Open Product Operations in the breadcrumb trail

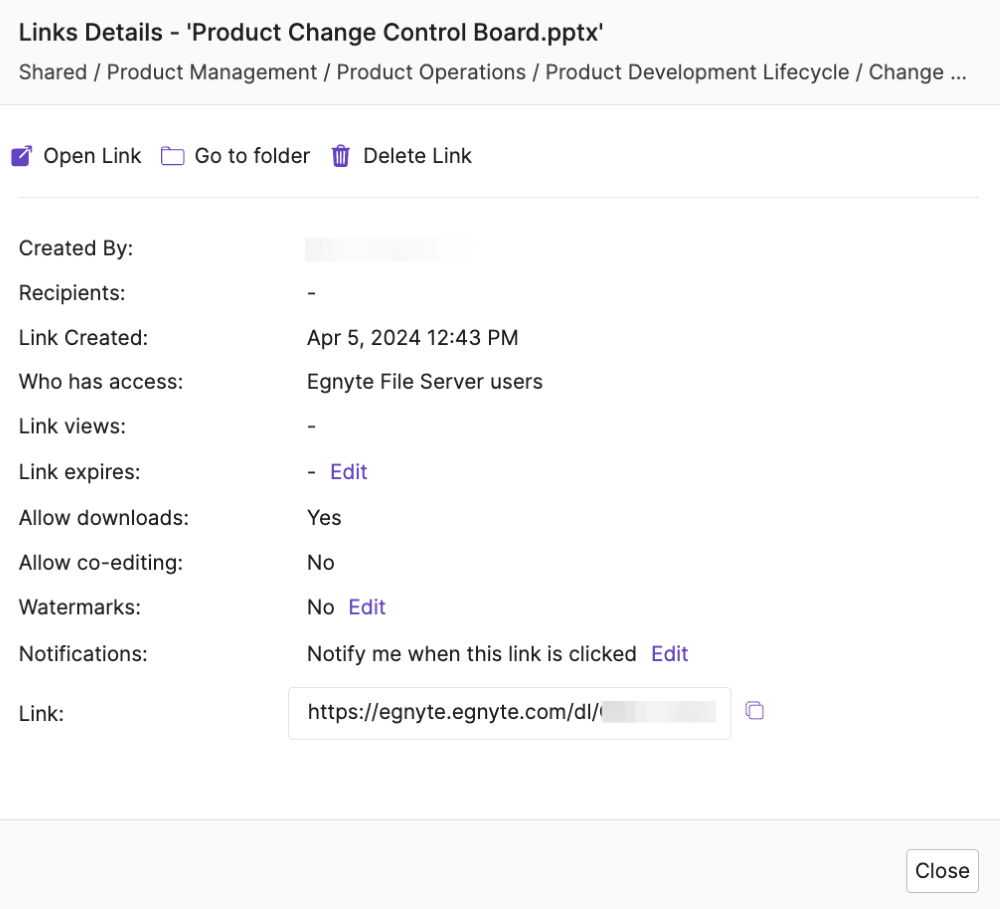click(x=431, y=72)
